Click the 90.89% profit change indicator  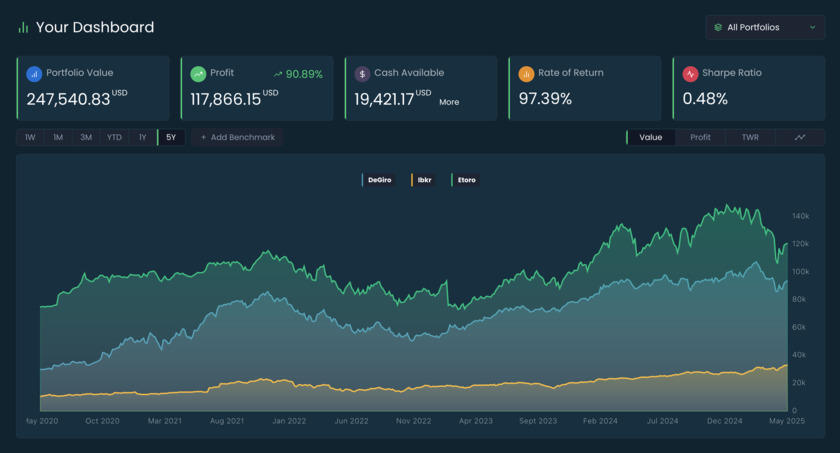click(x=298, y=74)
